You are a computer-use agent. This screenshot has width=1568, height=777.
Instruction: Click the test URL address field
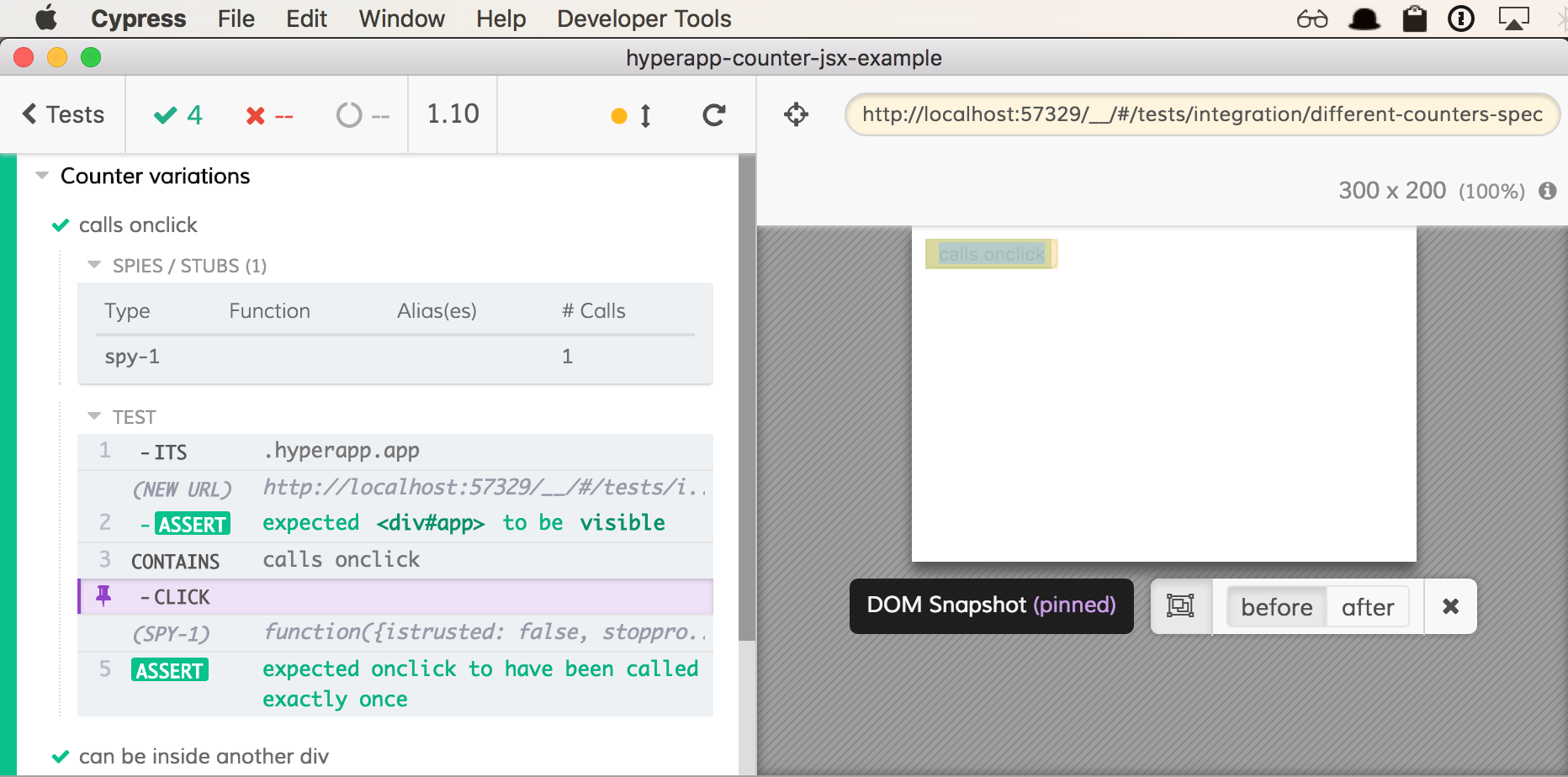(x=1202, y=114)
